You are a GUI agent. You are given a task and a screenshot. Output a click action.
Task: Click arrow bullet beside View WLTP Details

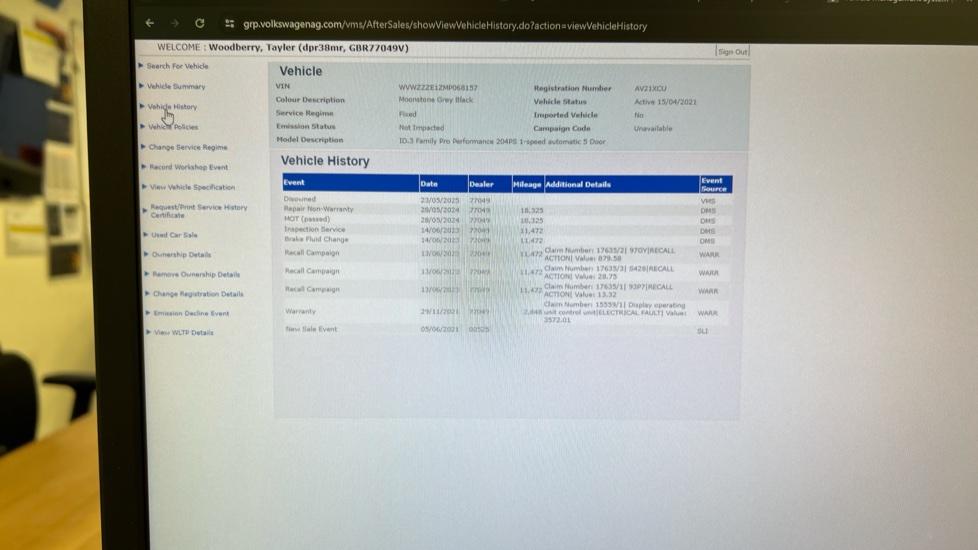tap(148, 332)
